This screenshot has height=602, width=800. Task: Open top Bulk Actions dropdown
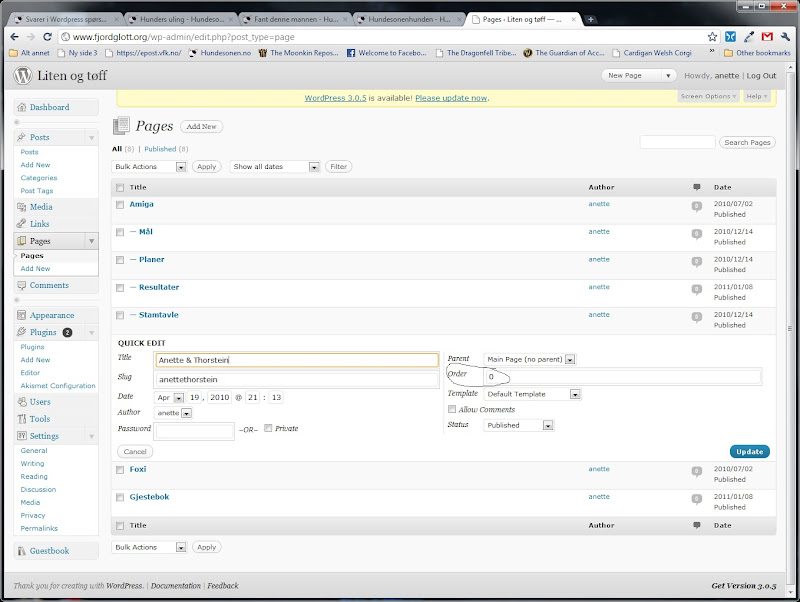149,166
